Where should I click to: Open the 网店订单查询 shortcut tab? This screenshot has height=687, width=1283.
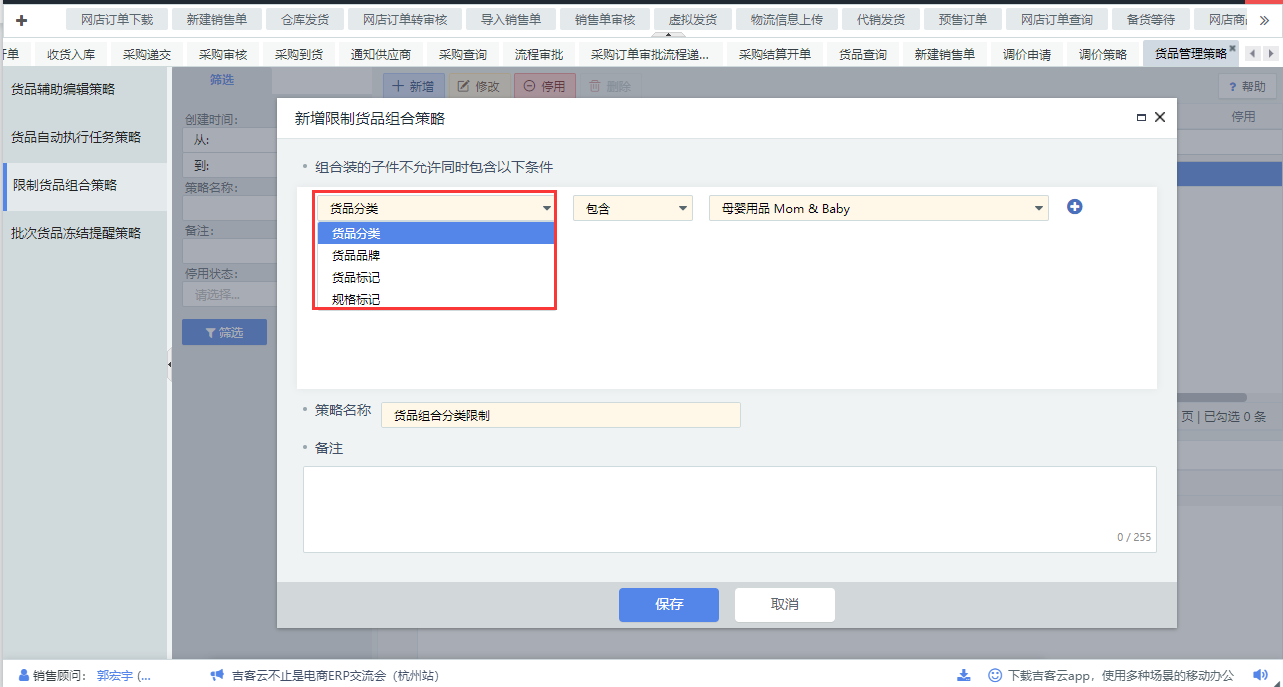(1056, 19)
